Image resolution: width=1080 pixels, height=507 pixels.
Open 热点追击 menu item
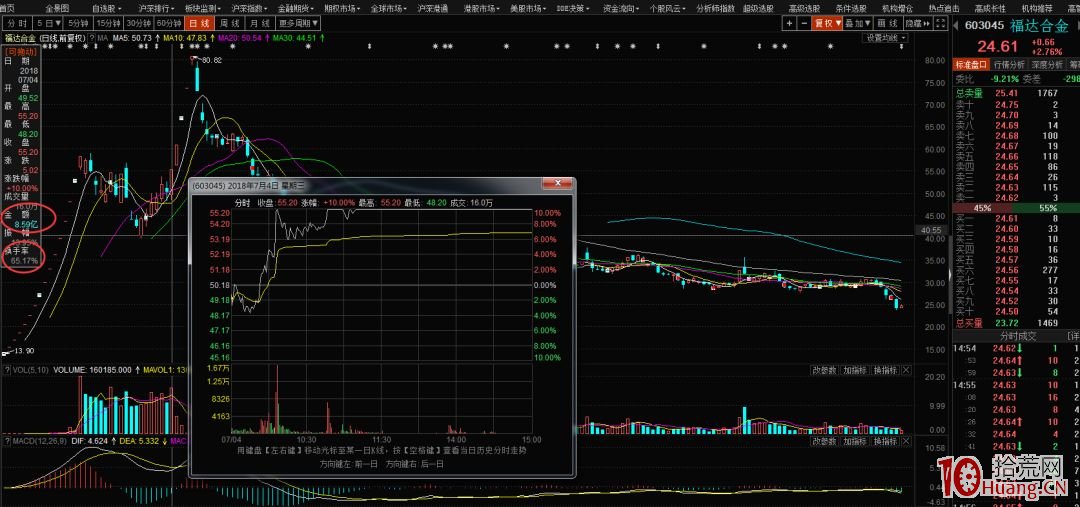(944, 8)
